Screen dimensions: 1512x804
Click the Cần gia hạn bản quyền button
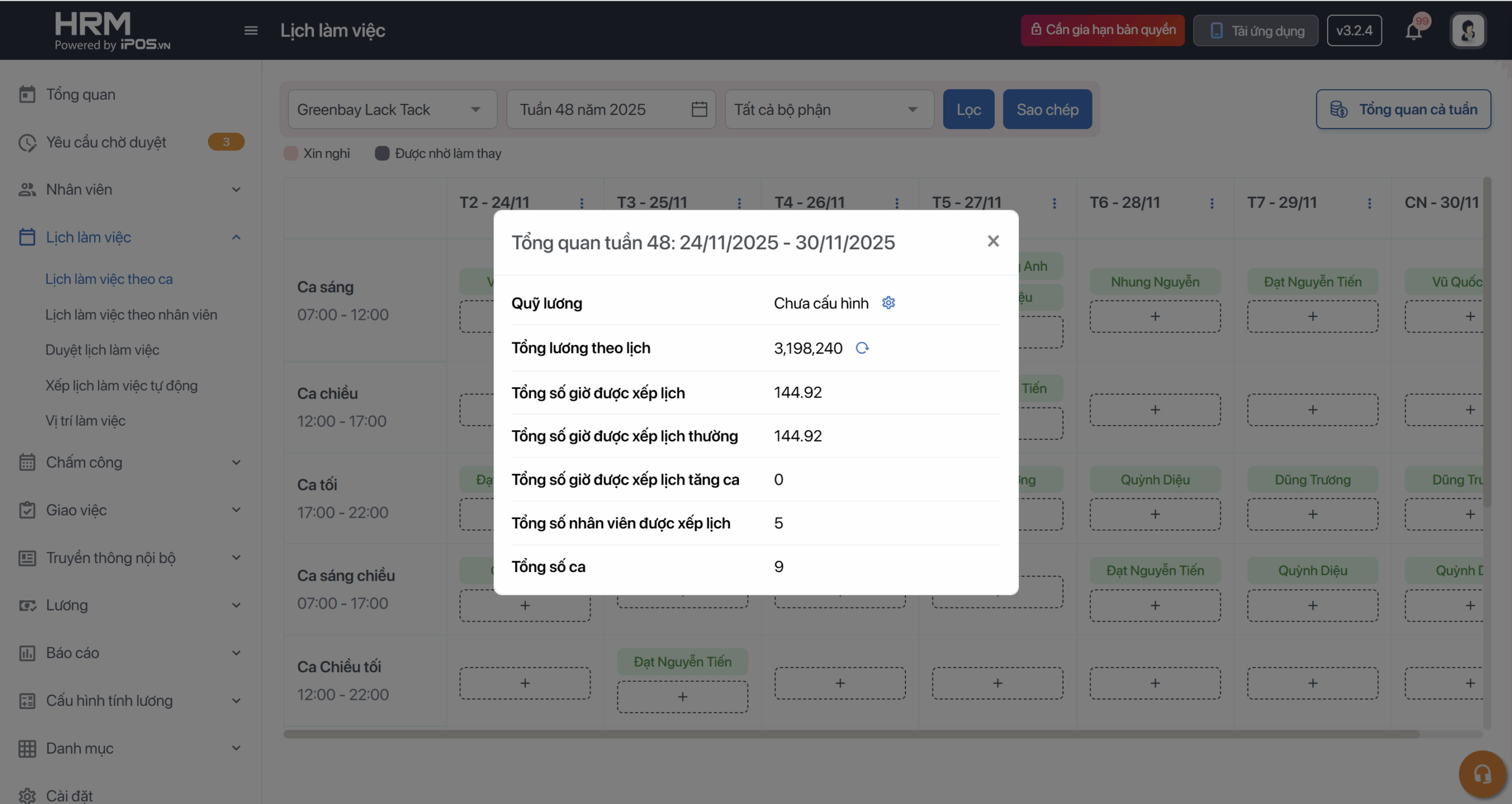click(1102, 30)
